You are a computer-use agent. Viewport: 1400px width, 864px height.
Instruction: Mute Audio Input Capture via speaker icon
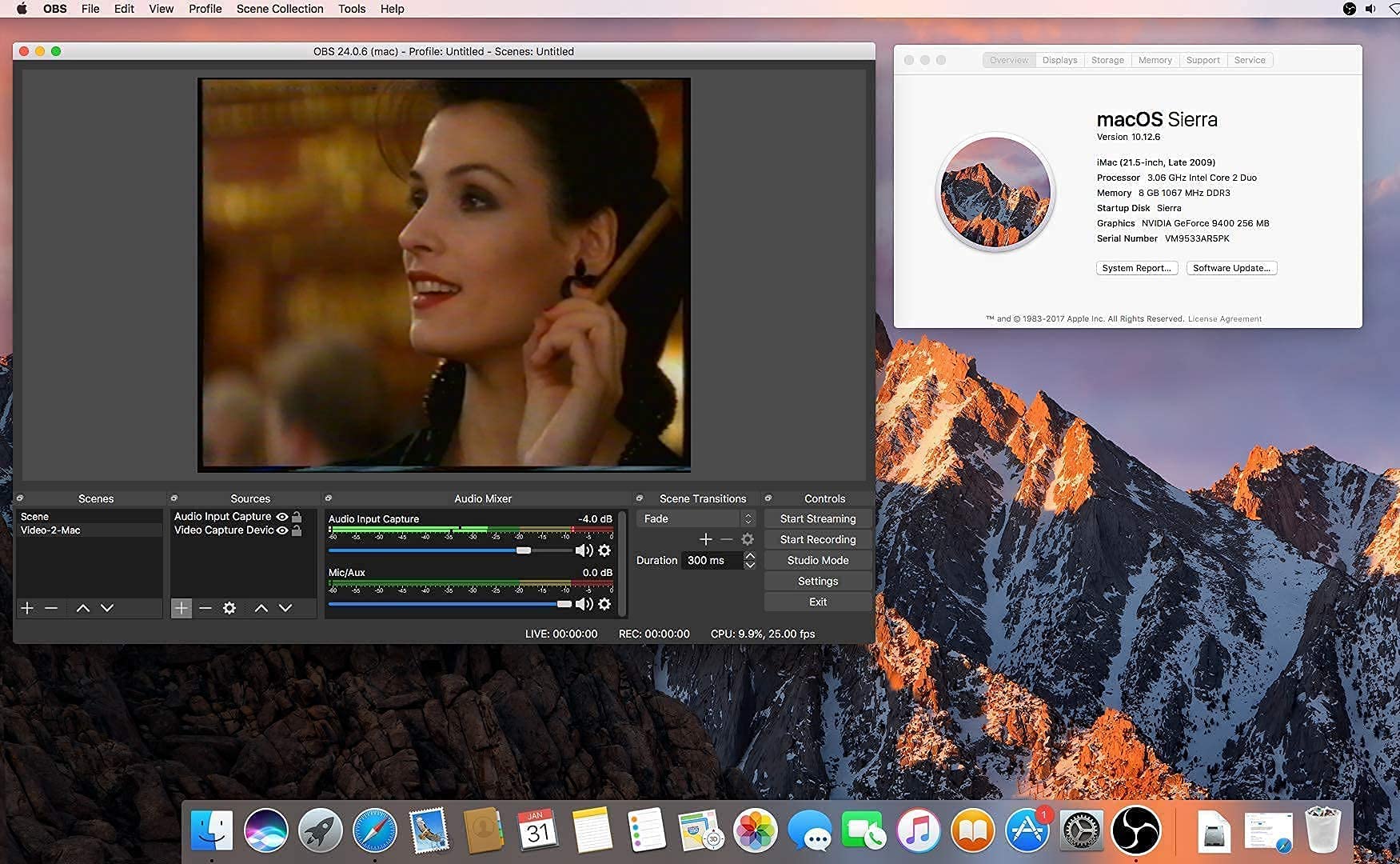pyautogui.click(x=584, y=550)
